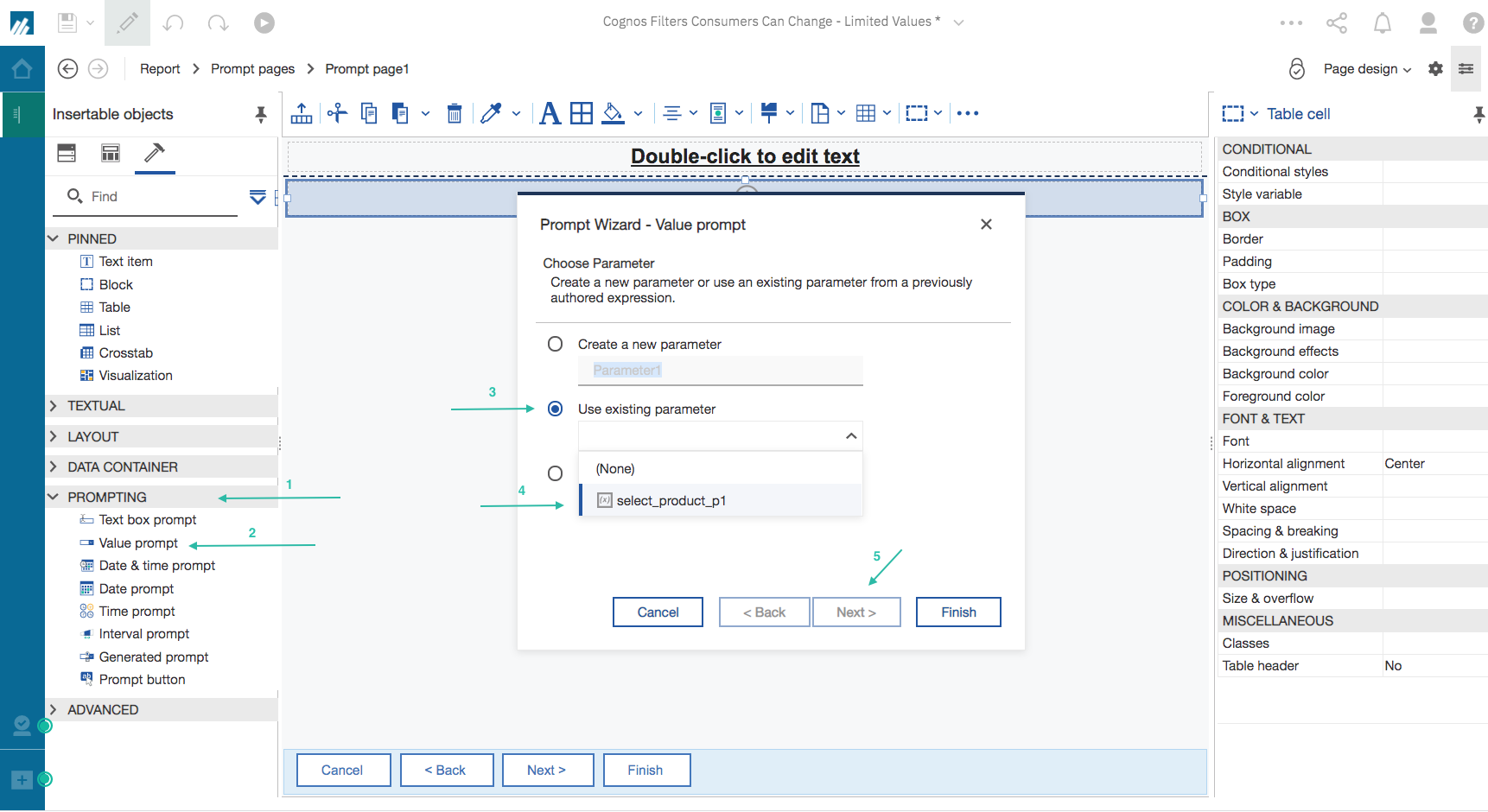This screenshot has height=812, width=1488.
Task: Click the filter icon beside Find
Action: tap(258, 196)
